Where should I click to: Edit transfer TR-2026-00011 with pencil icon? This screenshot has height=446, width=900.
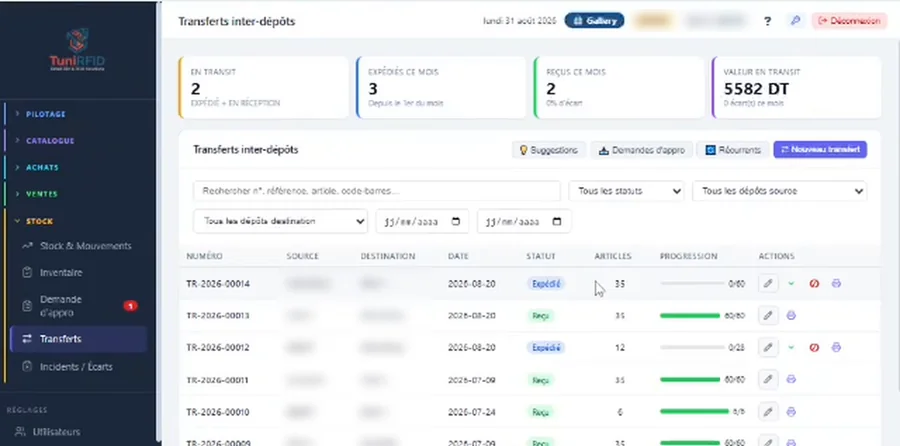pos(768,380)
